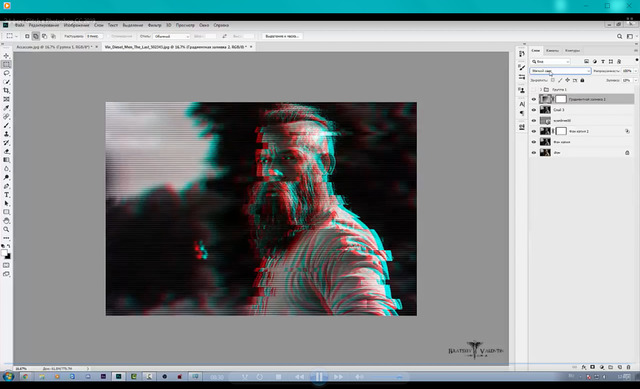Hide the third layer from the top
The width and height of the screenshot is (640, 389).
click(533, 120)
